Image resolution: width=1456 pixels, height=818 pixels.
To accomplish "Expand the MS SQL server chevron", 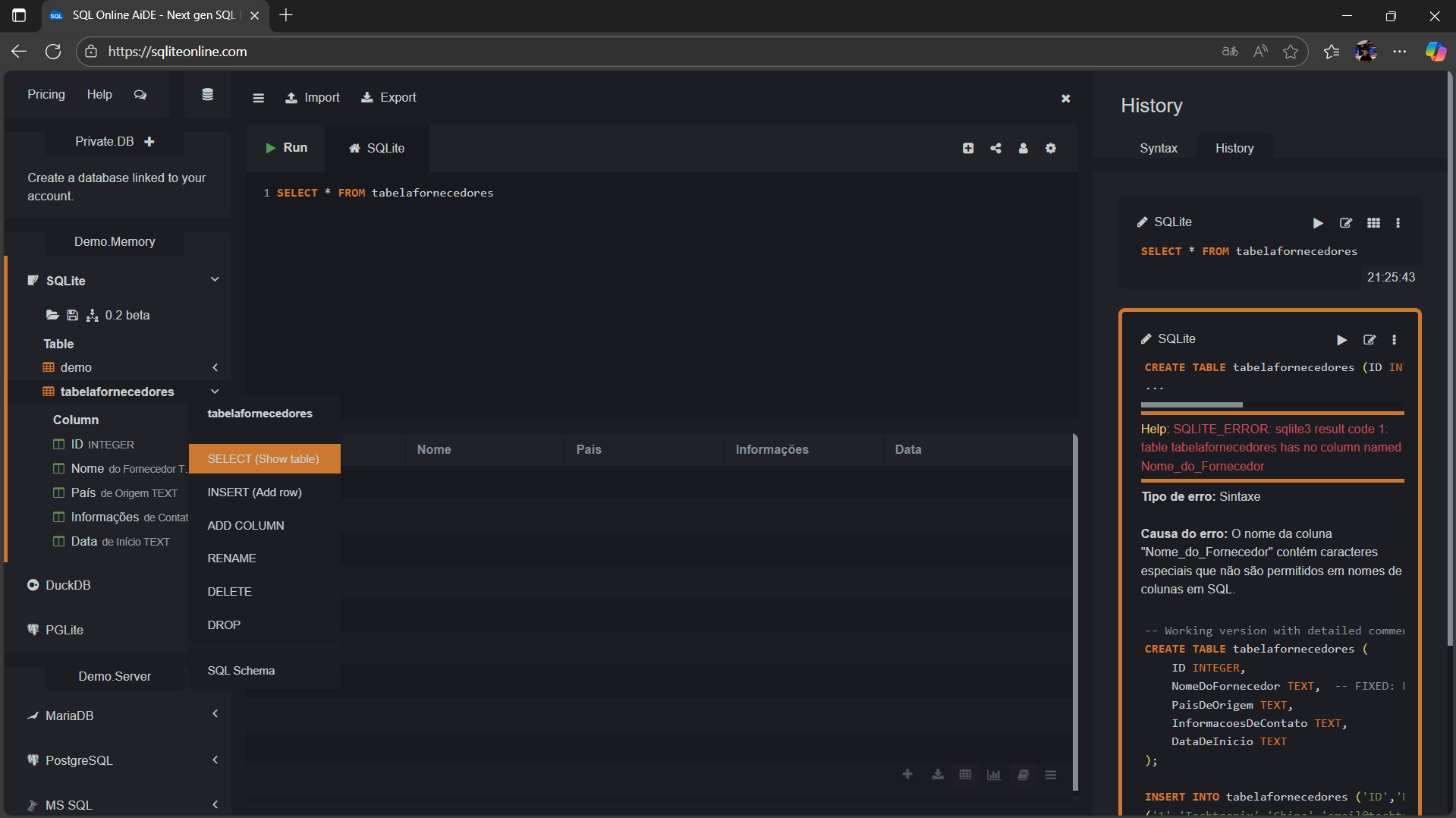I will [x=215, y=804].
